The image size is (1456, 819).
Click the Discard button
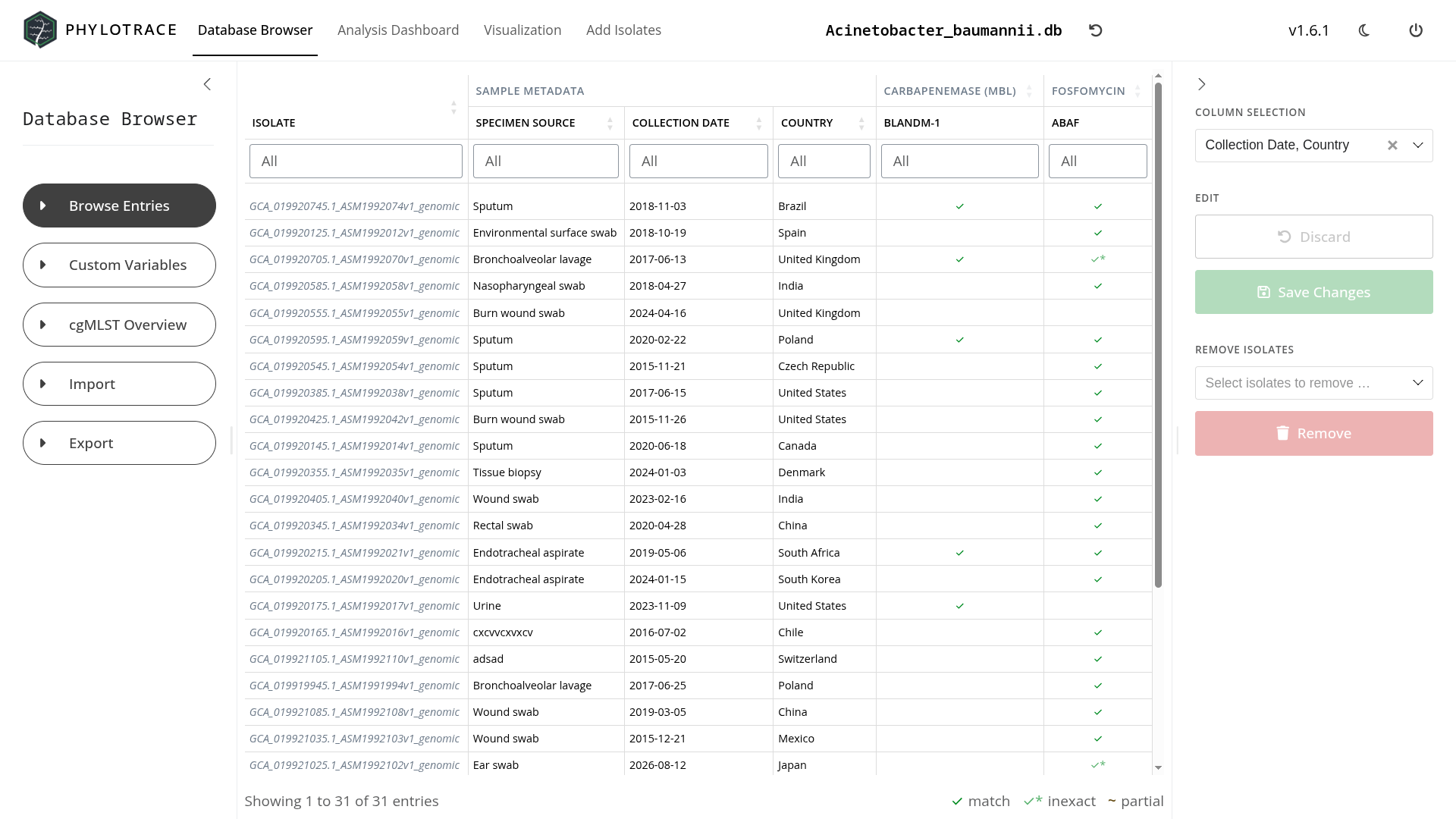point(1313,237)
